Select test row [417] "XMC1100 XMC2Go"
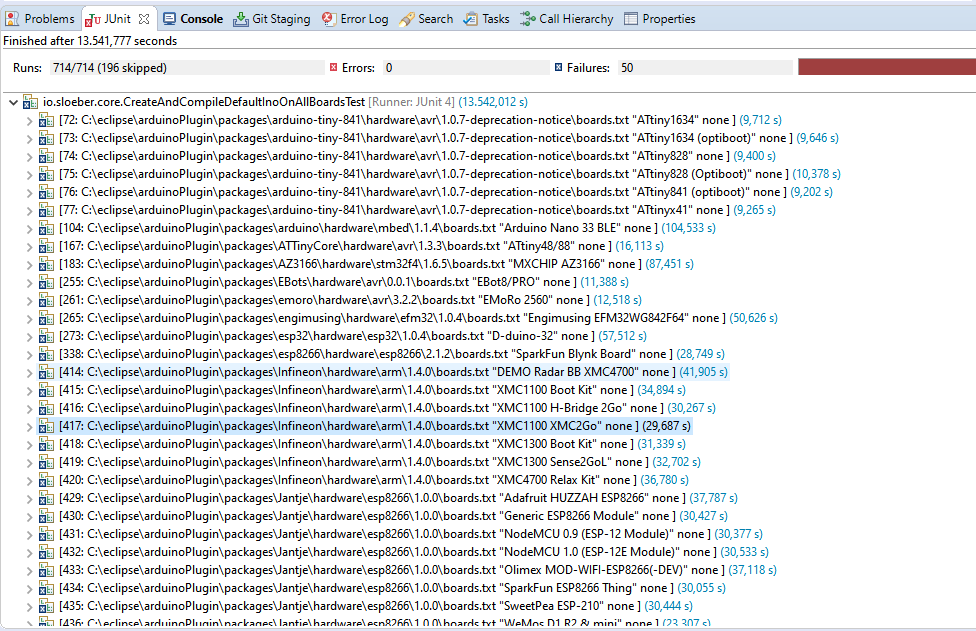976x631 pixels. pyautogui.click(x=375, y=427)
